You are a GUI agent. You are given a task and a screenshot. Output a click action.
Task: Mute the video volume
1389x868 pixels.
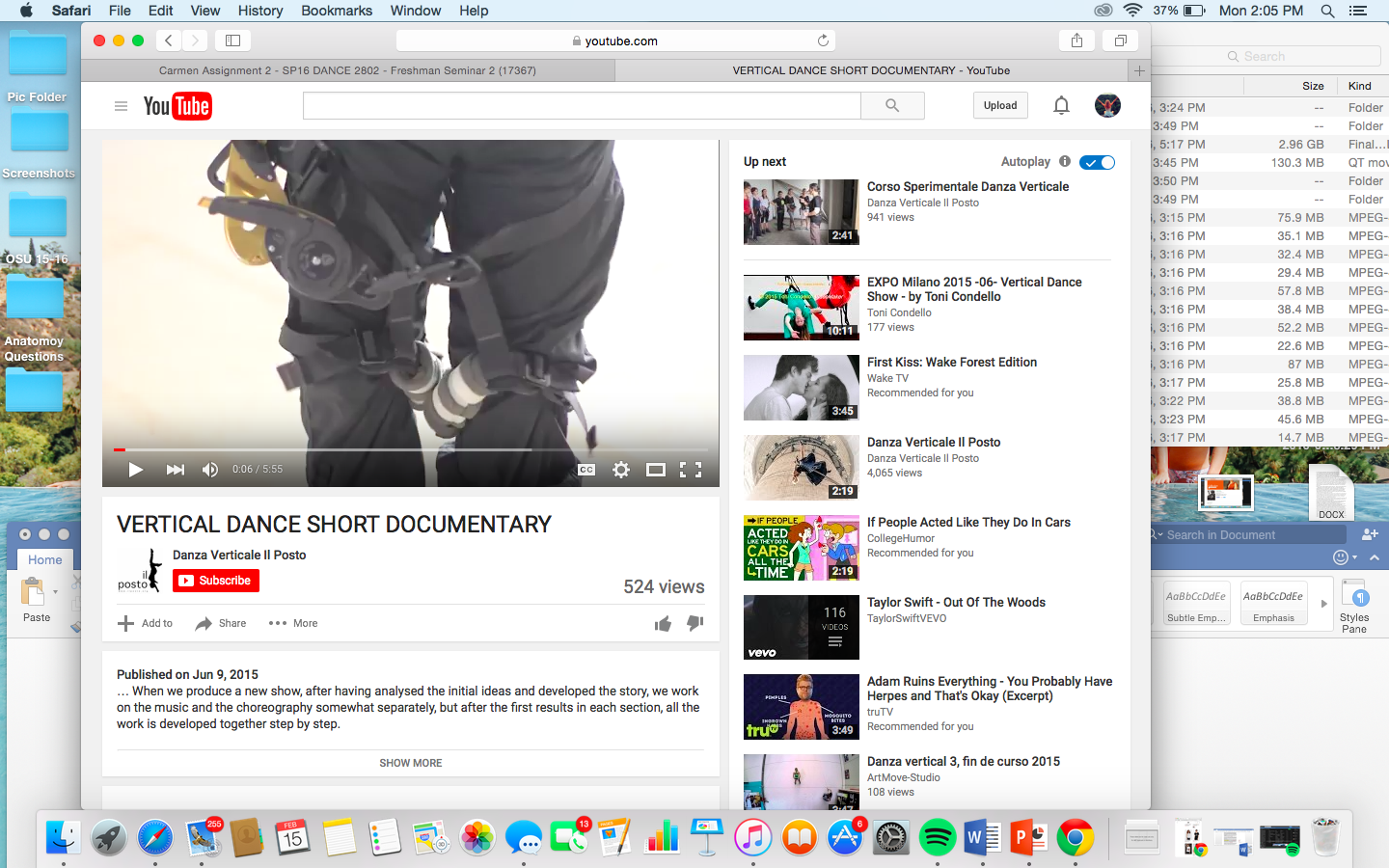pyautogui.click(x=209, y=470)
